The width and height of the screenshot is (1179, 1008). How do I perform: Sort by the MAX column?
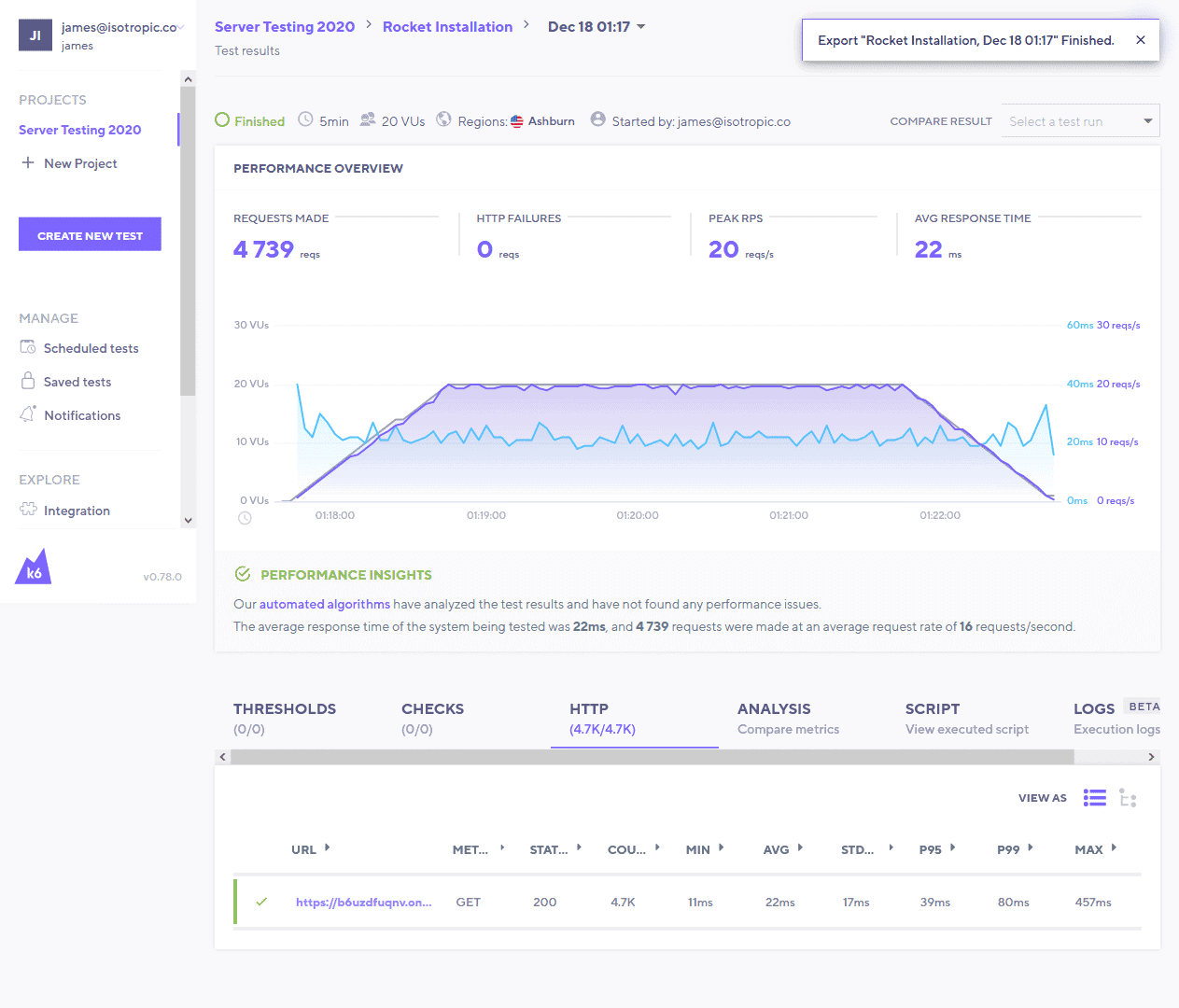point(1096,849)
